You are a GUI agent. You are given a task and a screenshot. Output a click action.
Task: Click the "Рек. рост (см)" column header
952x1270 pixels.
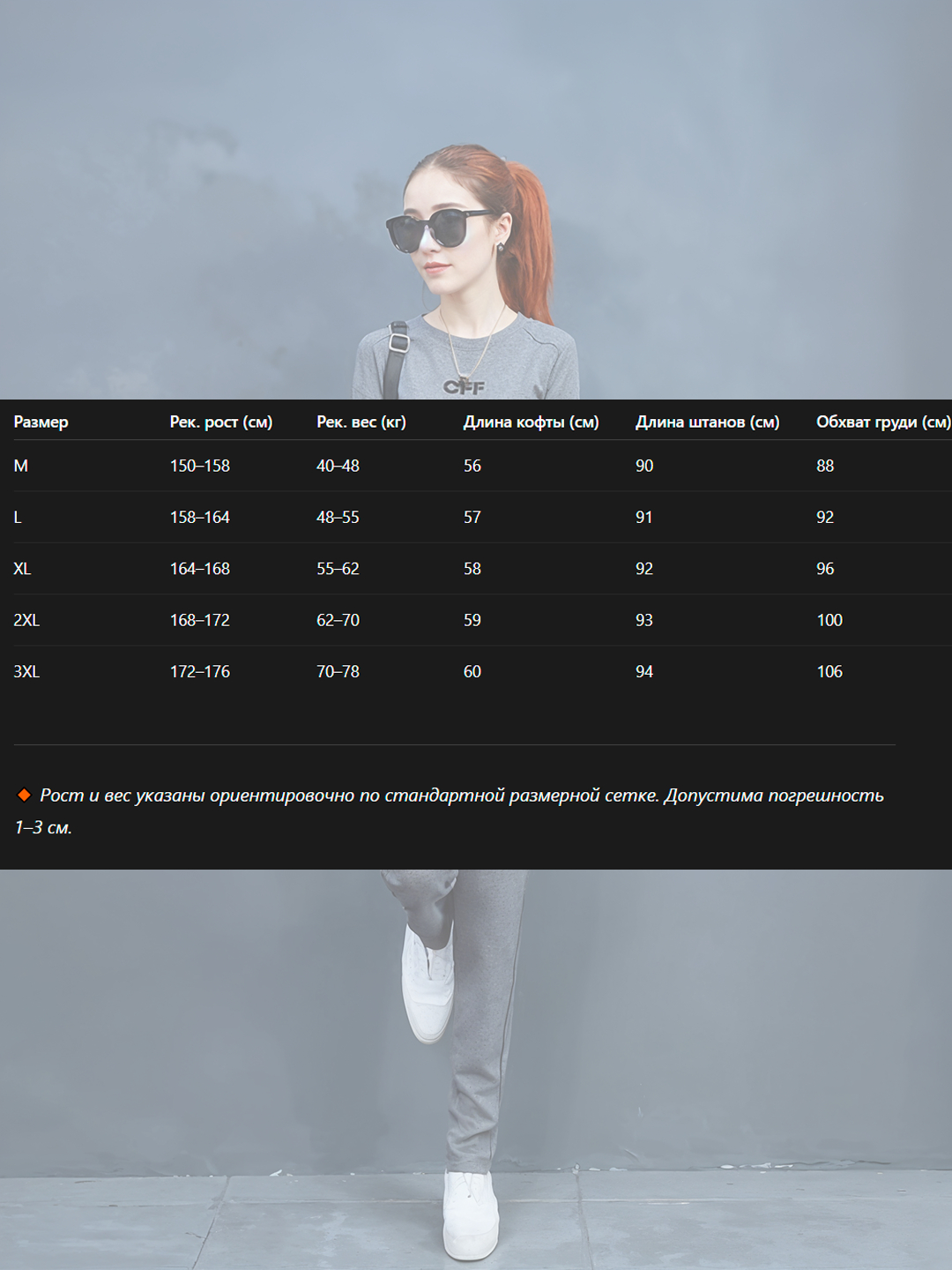220,422
